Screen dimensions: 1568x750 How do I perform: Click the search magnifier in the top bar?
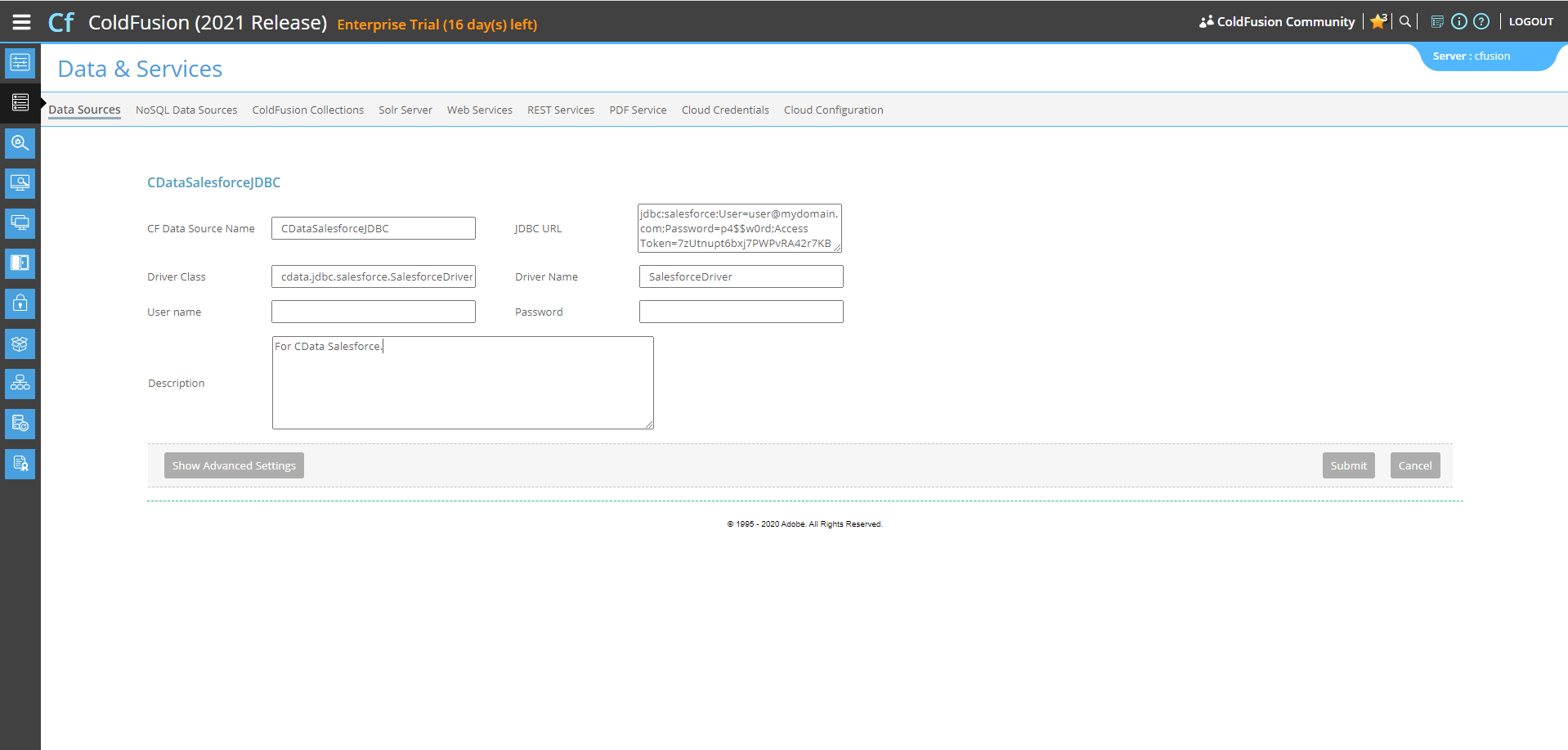point(1404,22)
